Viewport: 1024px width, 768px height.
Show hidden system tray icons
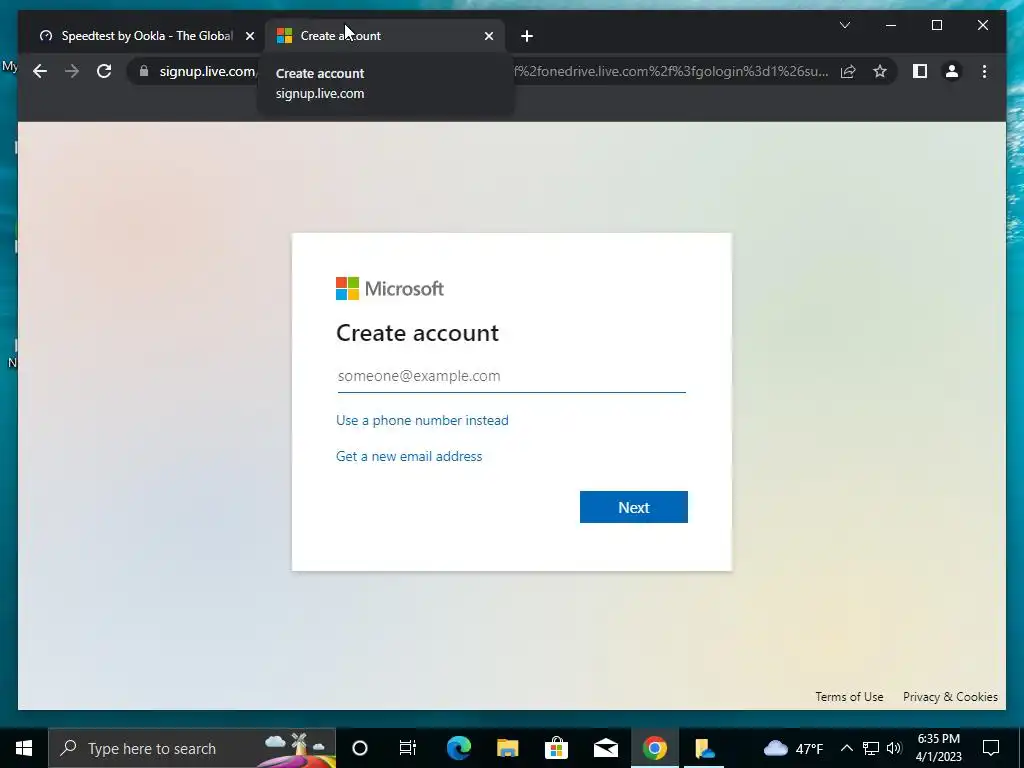point(846,748)
